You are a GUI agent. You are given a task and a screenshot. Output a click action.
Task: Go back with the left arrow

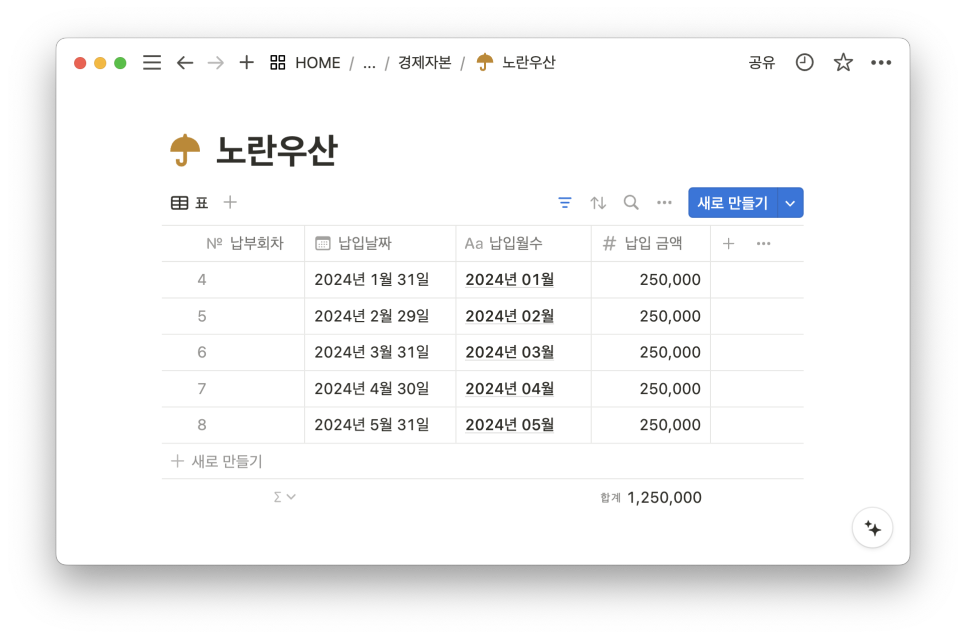(185, 62)
